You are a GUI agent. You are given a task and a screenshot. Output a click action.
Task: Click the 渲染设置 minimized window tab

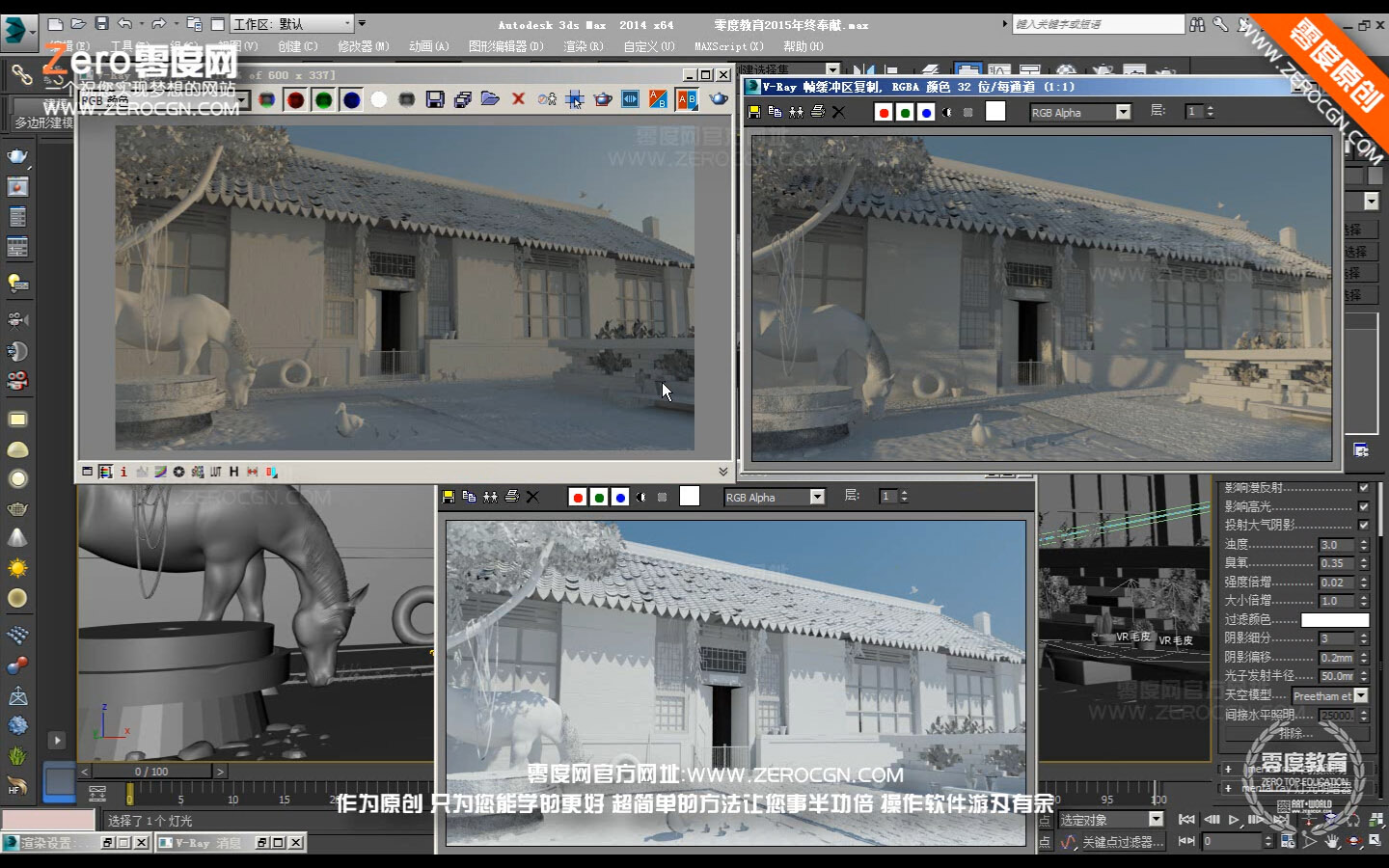pyautogui.click(x=76, y=843)
